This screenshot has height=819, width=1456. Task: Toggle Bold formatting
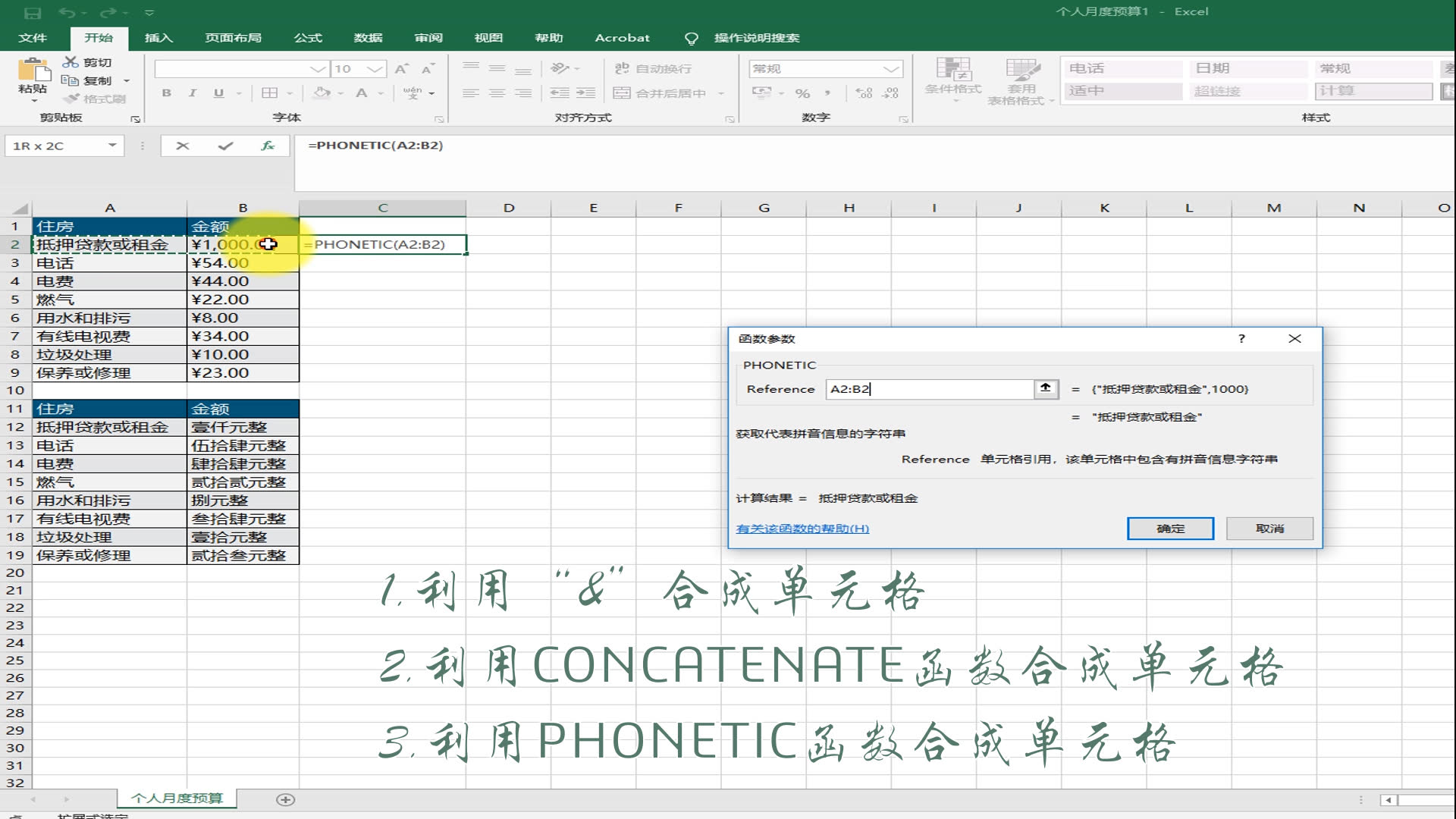click(166, 93)
